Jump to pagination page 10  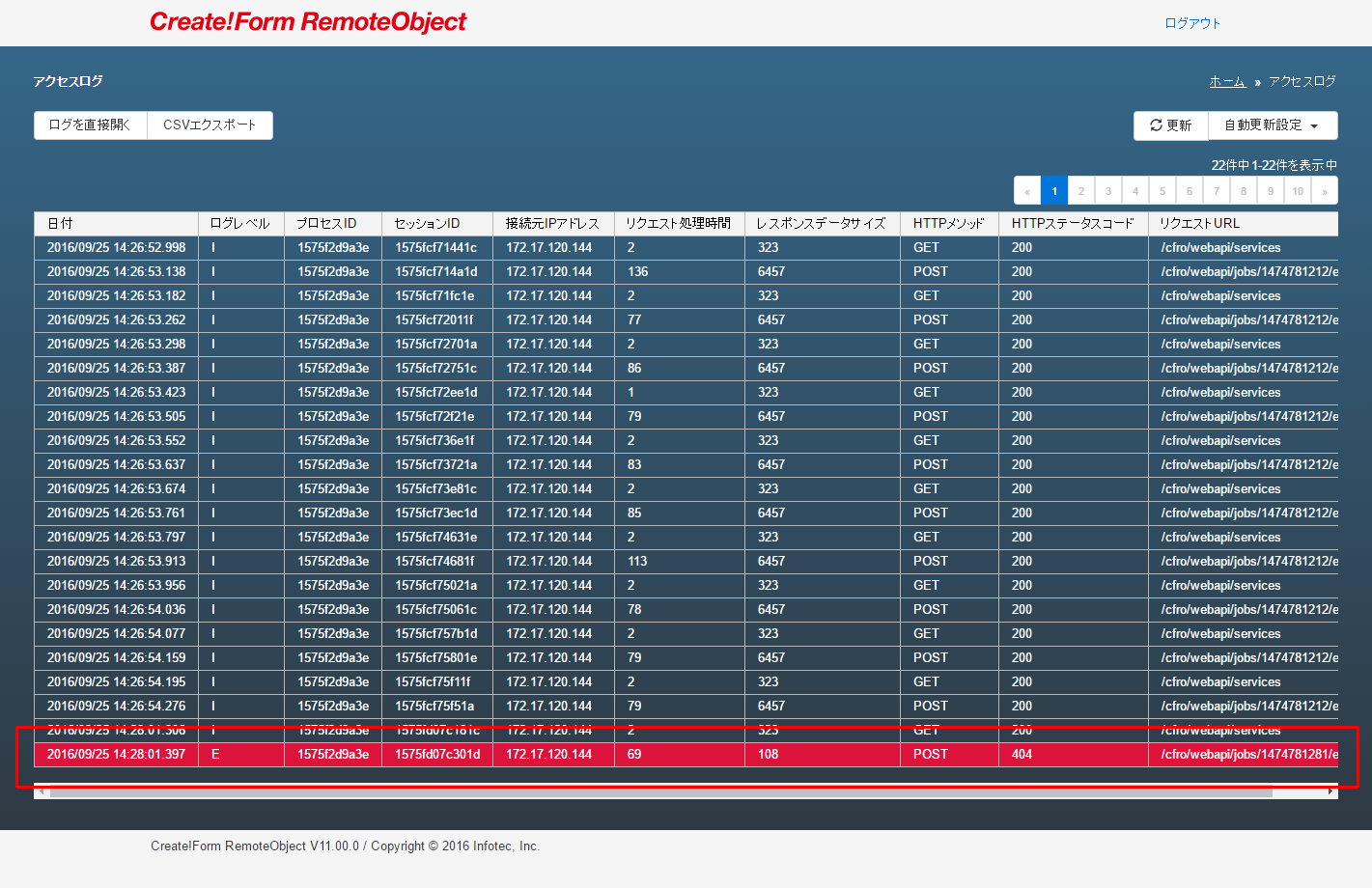point(1298,191)
